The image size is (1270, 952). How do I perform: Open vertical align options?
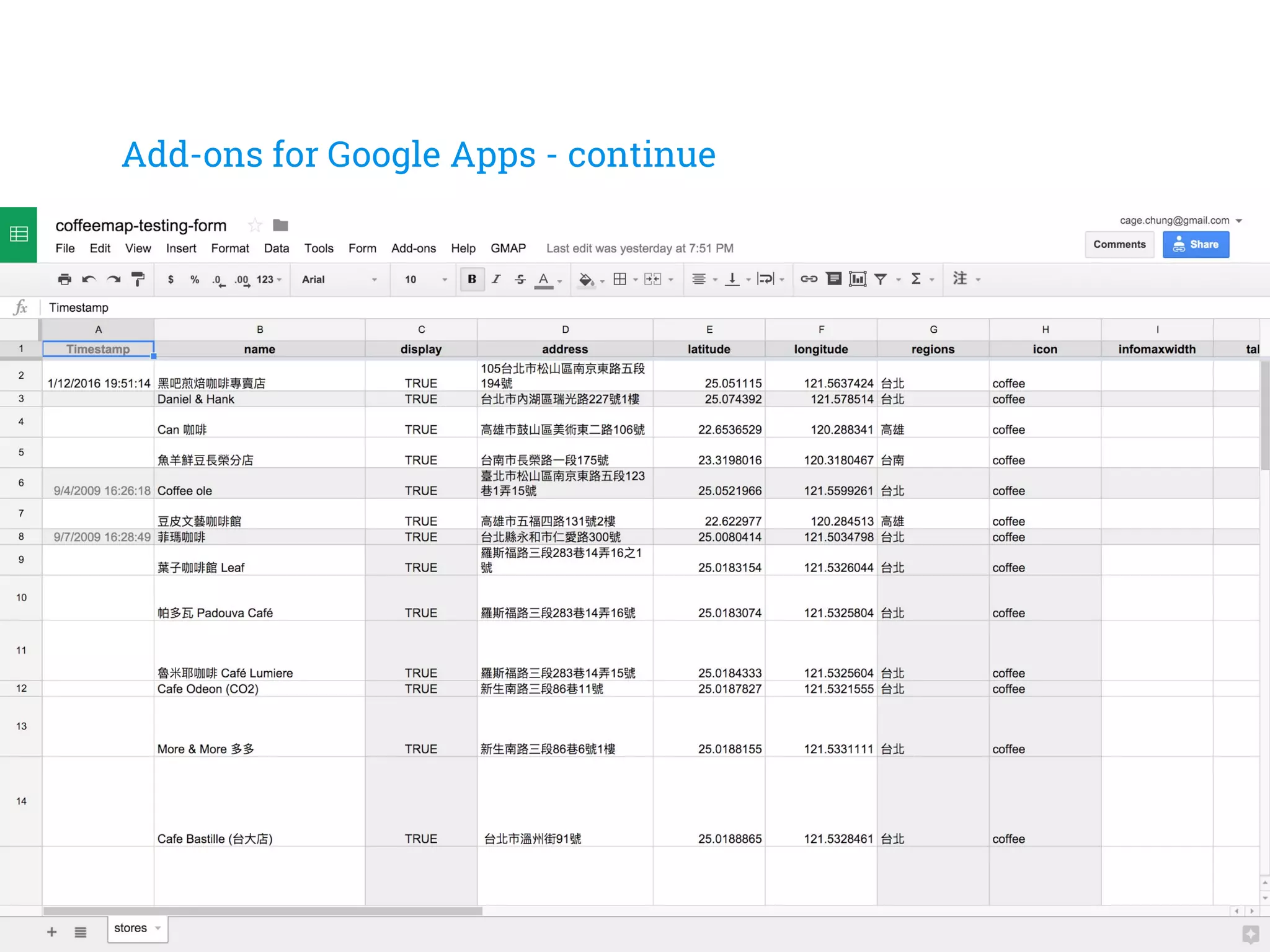click(732, 279)
